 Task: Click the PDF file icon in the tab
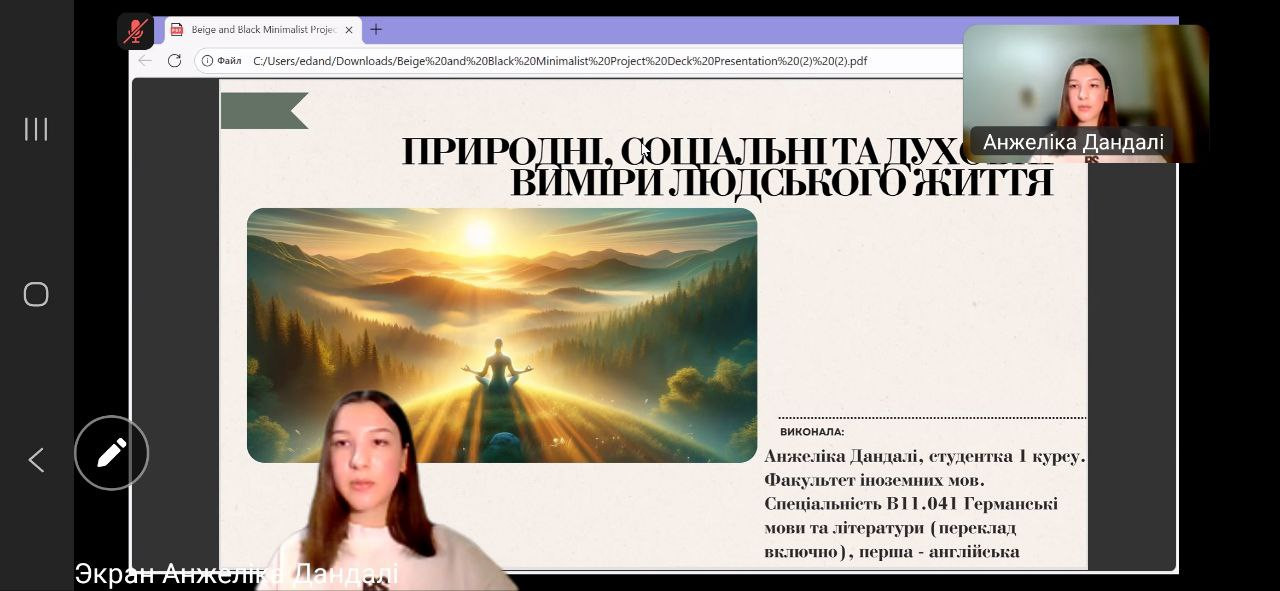point(177,30)
